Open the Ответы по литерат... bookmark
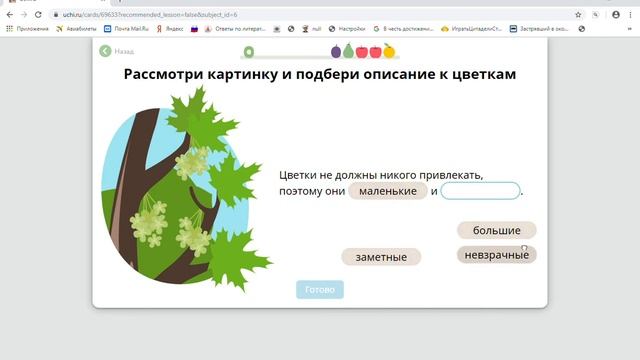This screenshot has height=360, width=640. [235, 29]
